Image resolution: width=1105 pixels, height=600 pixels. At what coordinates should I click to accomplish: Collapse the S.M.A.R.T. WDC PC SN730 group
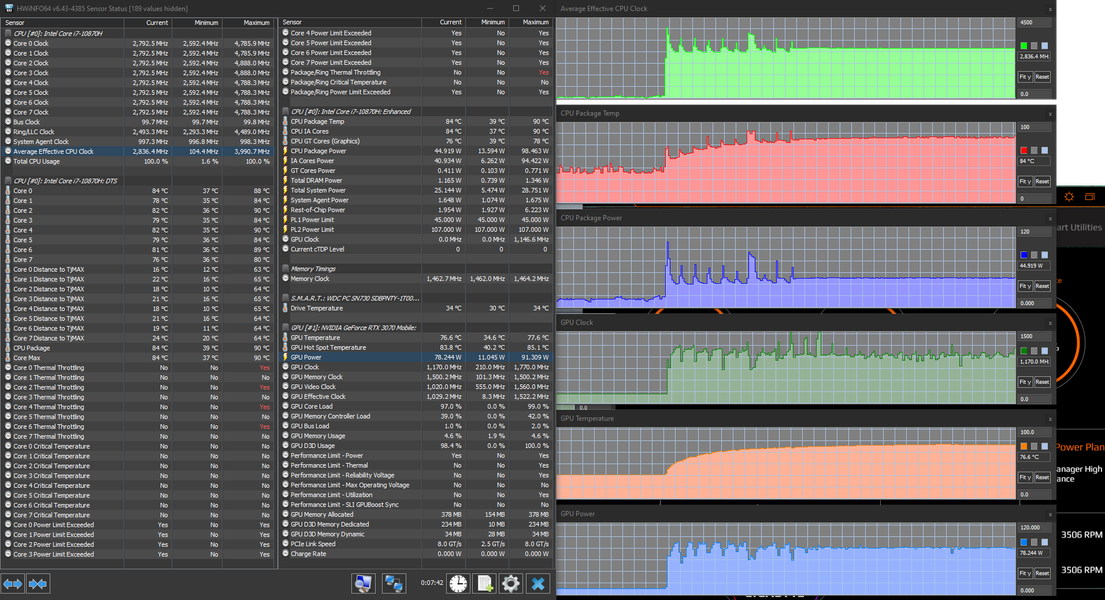tap(285, 298)
